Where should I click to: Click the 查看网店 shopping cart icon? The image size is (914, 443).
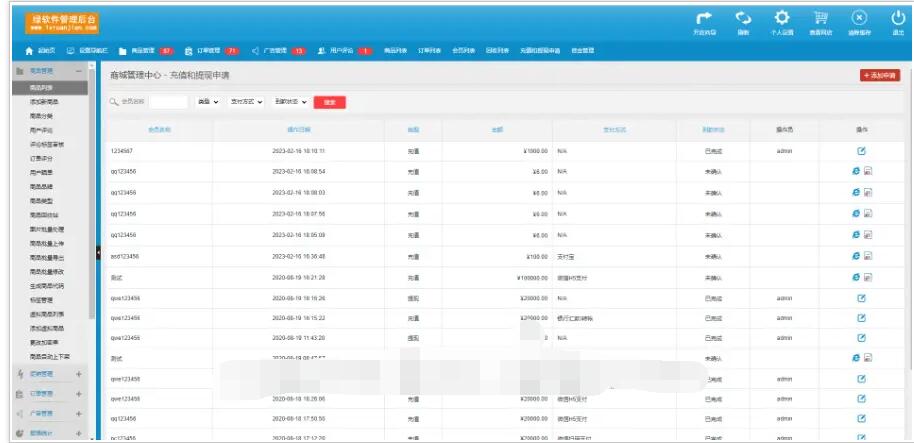(x=821, y=19)
